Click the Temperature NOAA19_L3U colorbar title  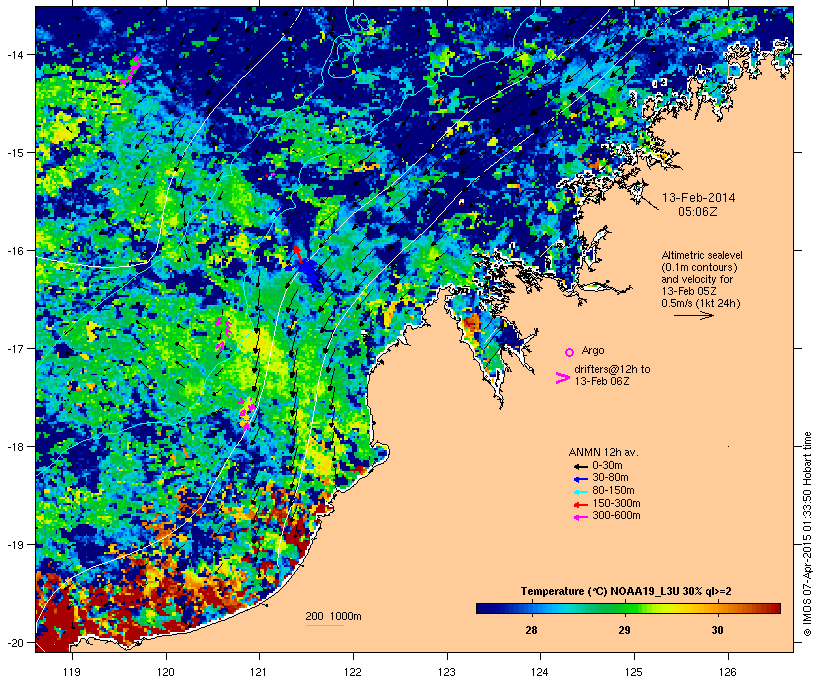click(626, 592)
